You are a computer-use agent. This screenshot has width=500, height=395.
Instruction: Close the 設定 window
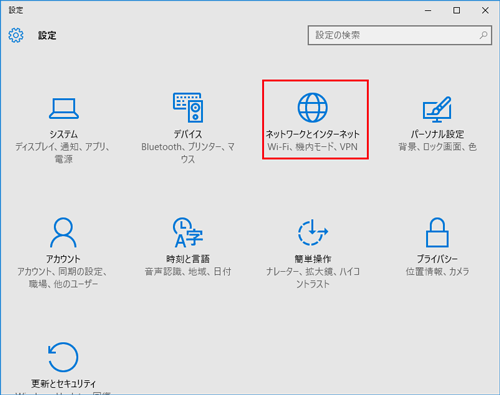pos(485,10)
